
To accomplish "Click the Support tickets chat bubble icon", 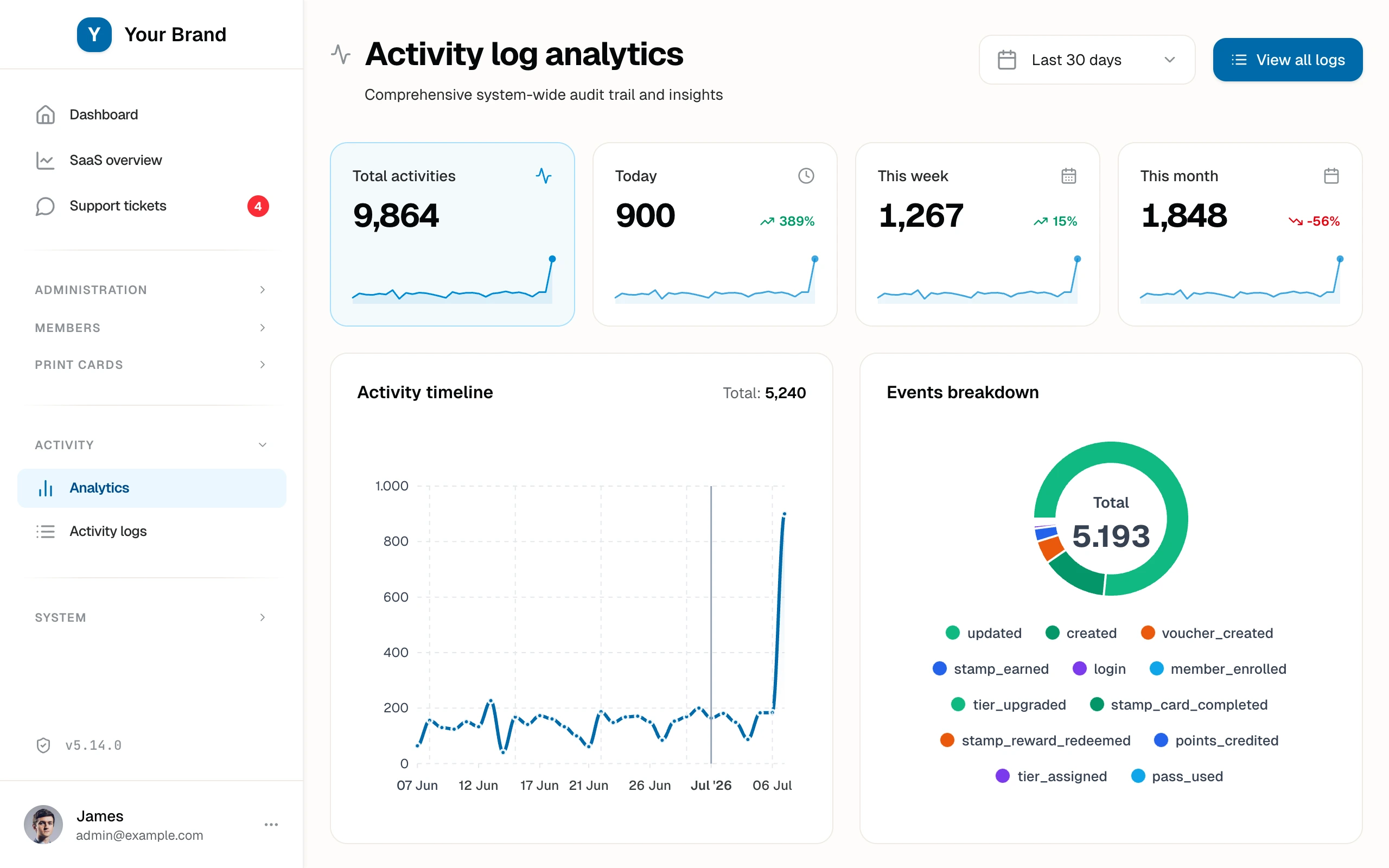I will pos(46,206).
